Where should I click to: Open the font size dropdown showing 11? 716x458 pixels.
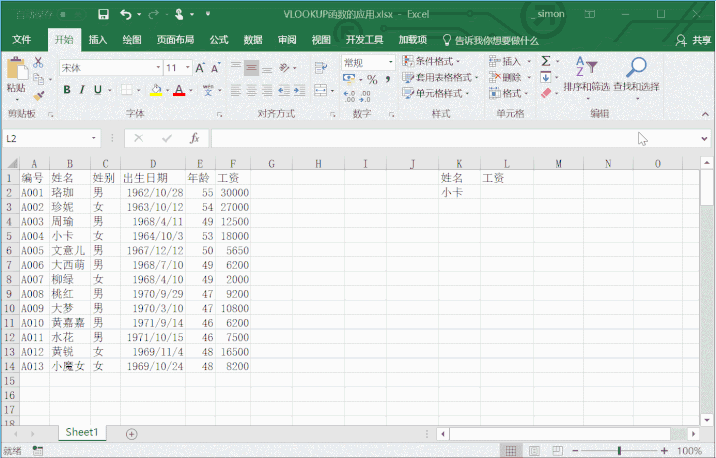[188, 68]
